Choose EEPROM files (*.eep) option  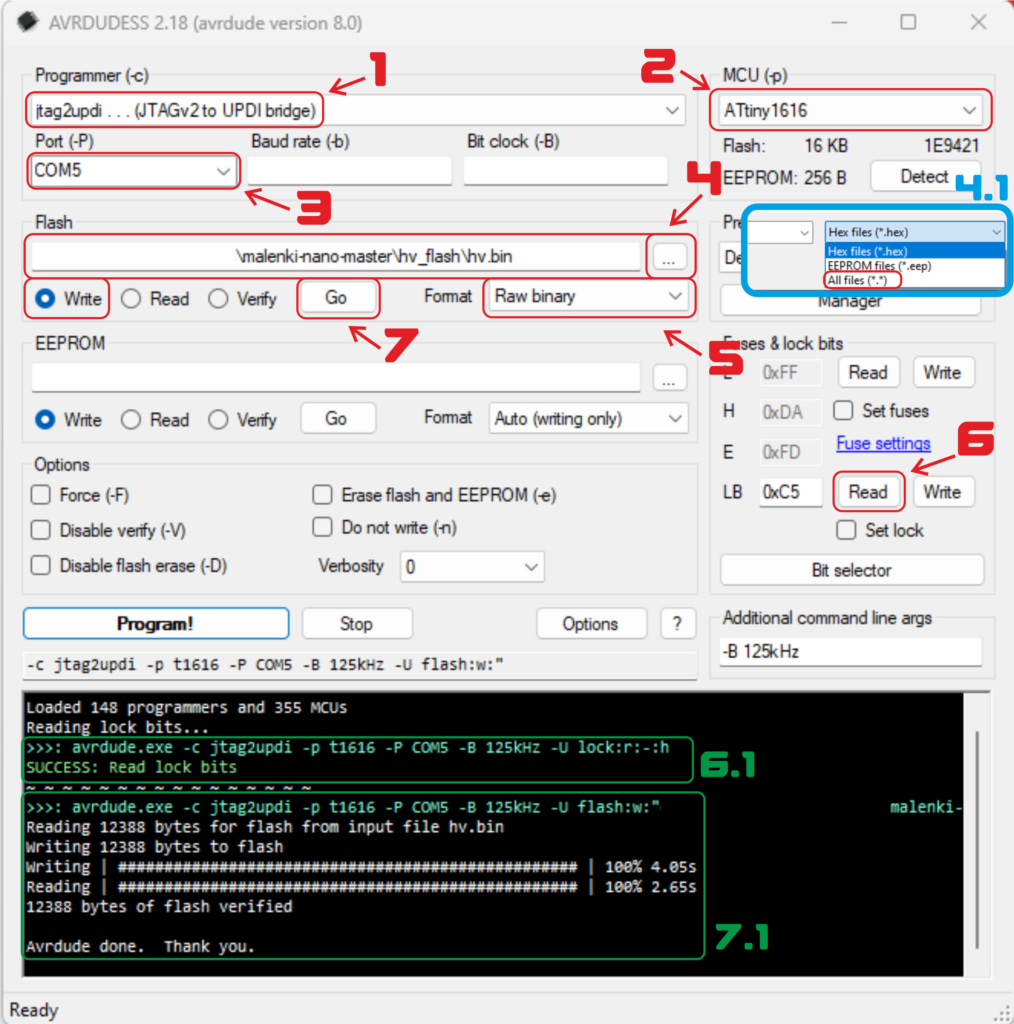(x=915, y=266)
